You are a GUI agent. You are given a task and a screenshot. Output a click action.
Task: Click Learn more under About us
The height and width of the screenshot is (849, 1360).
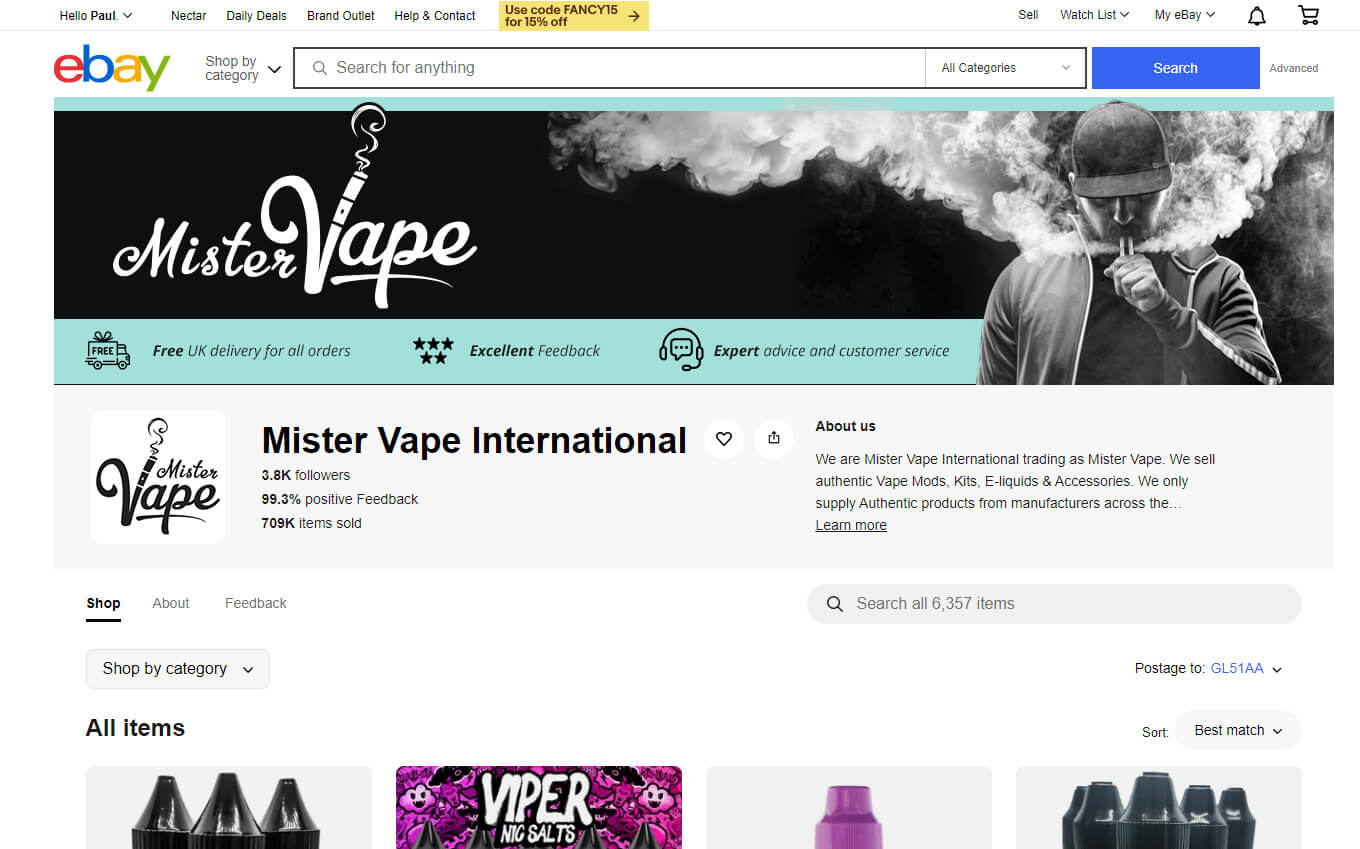pyautogui.click(x=851, y=525)
